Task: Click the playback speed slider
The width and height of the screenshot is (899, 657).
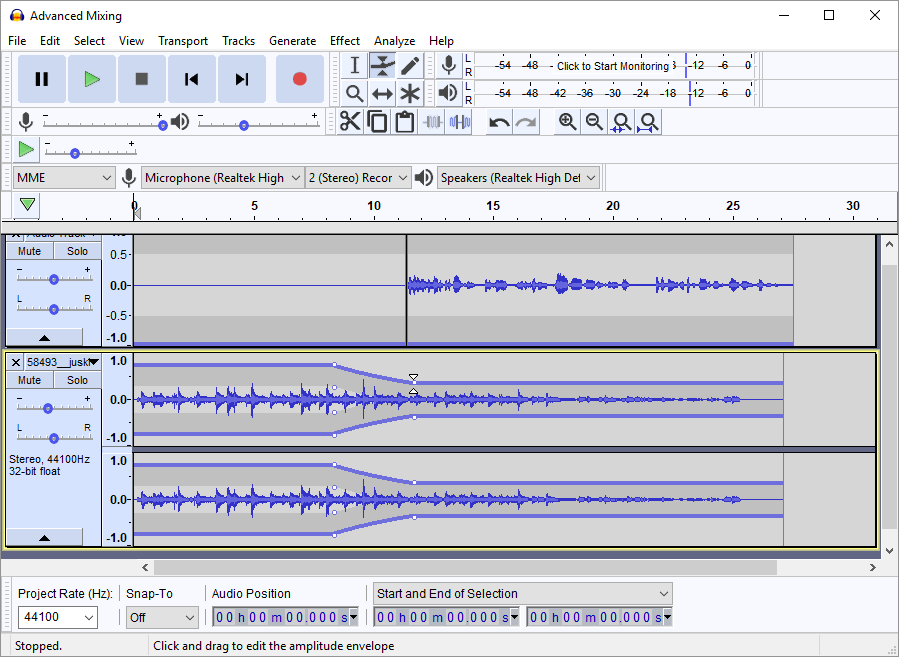Action: [75, 152]
